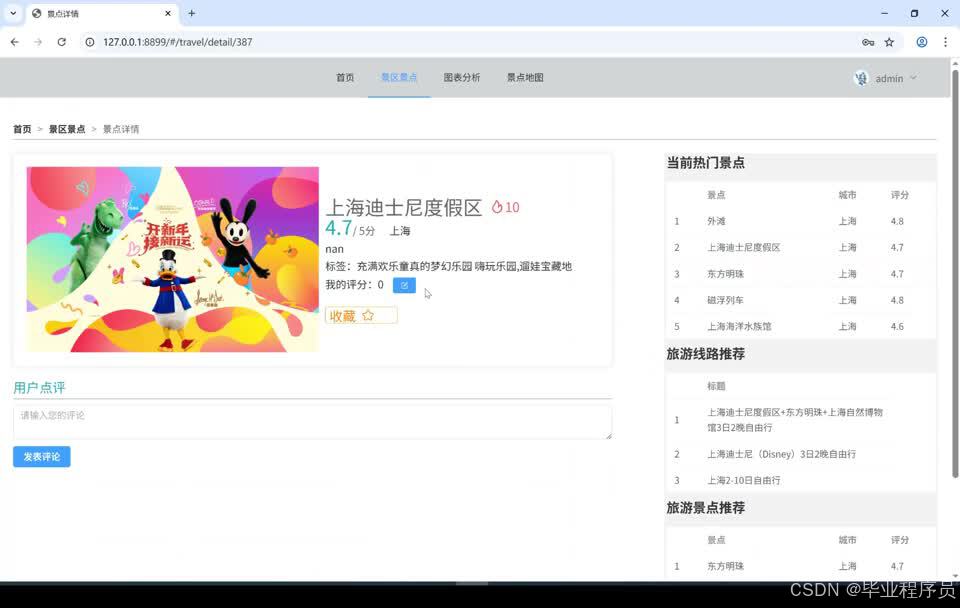The height and width of the screenshot is (608, 960).
Task: Click the admin avatar icon
Action: click(861, 78)
